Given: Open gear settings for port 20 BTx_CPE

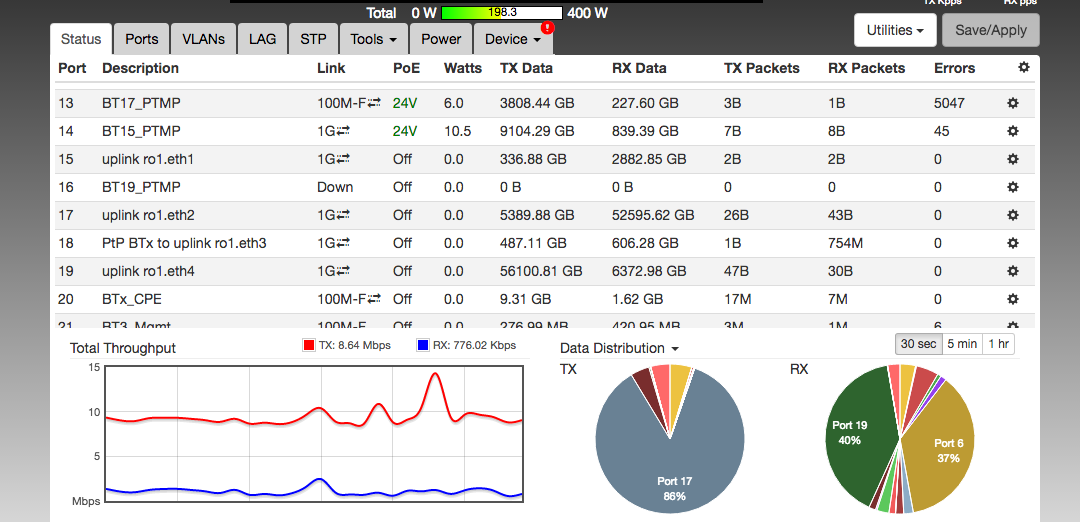Looking at the screenshot, I should [x=1012, y=299].
